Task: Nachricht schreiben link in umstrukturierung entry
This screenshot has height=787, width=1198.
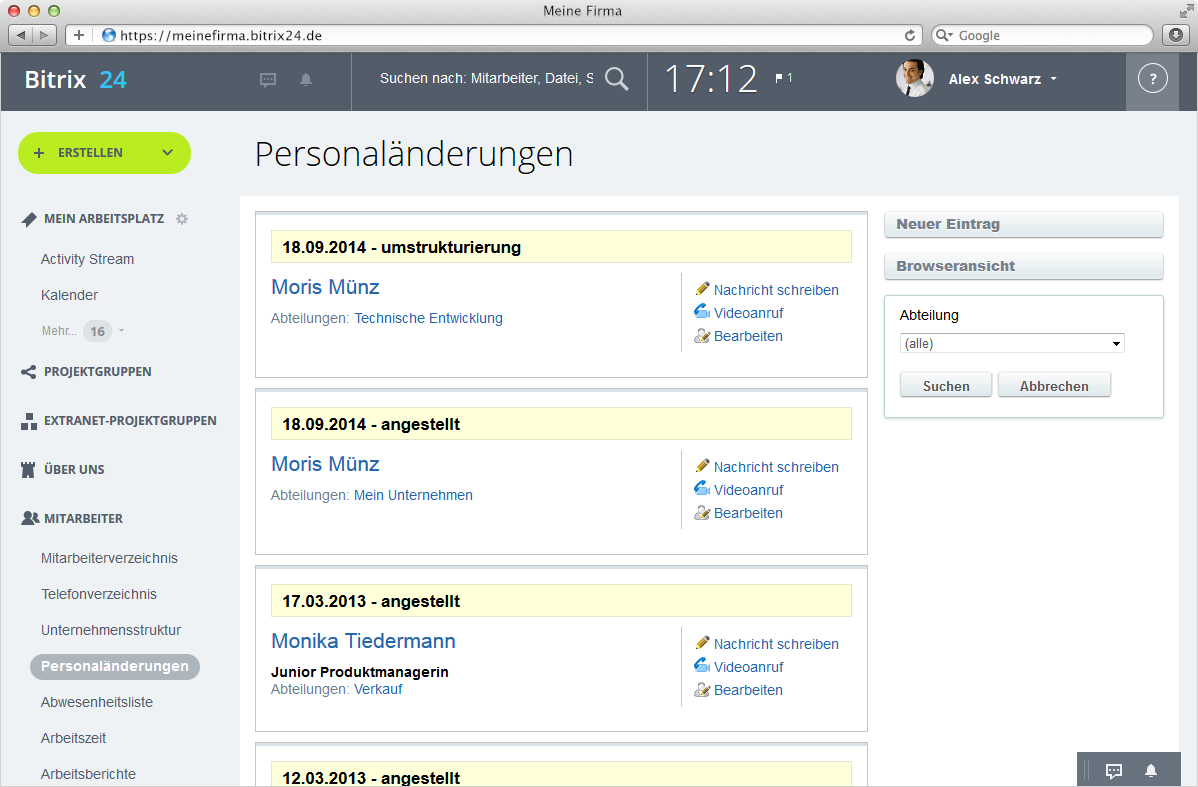Action: (x=776, y=290)
